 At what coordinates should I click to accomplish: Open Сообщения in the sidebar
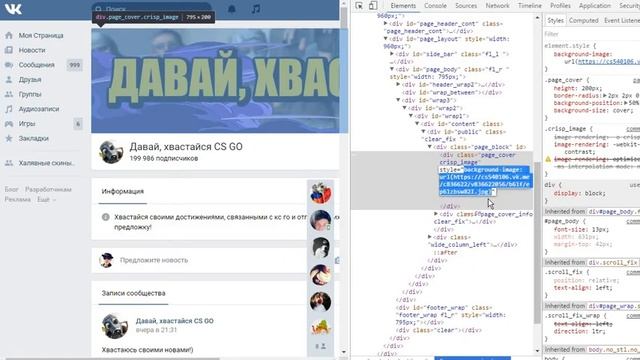(x=36, y=65)
